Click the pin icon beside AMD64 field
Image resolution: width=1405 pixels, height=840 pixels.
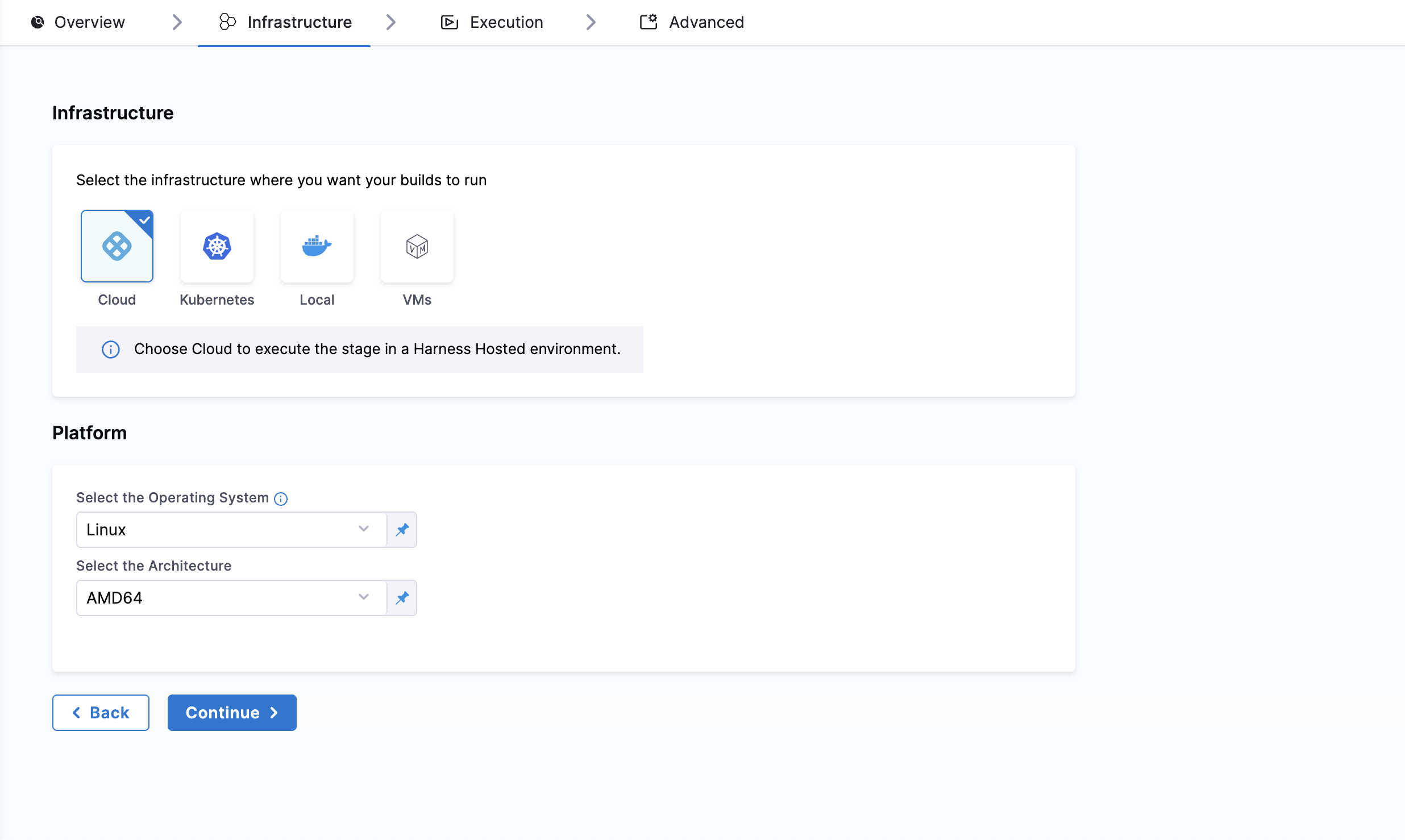pyautogui.click(x=402, y=598)
